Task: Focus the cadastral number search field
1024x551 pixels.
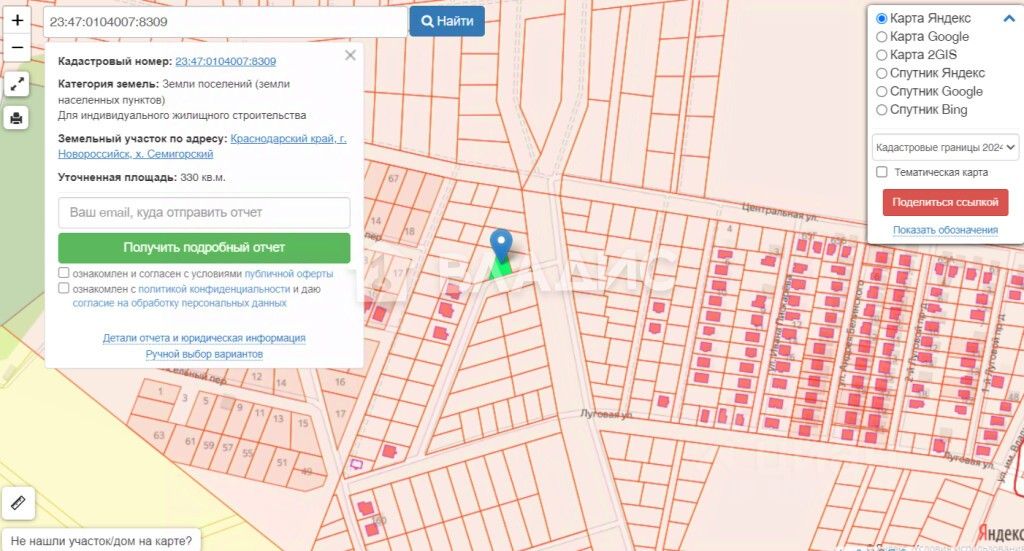Action: click(x=225, y=22)
